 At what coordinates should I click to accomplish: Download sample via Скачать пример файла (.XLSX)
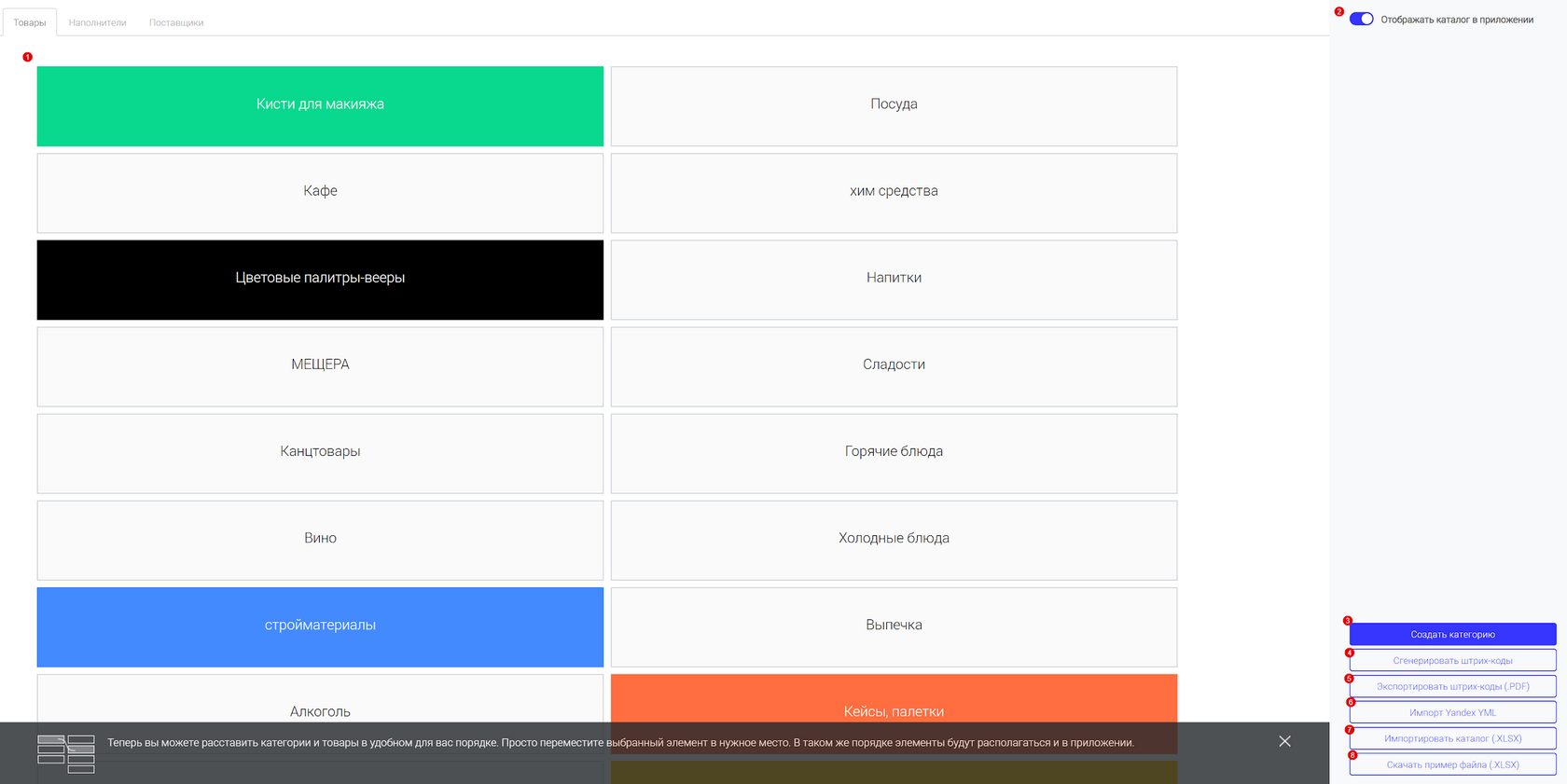point(1452,764)
